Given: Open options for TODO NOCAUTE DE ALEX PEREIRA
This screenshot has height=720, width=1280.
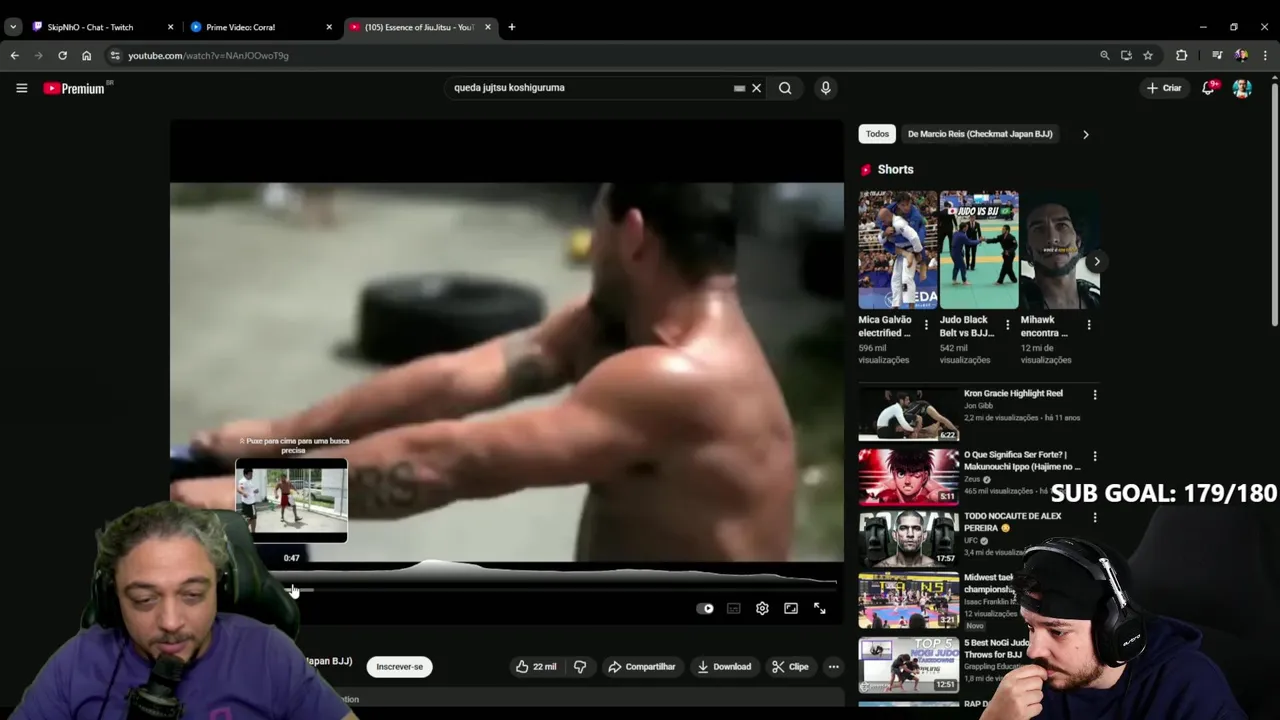Looking at the screenshot, I should 1094,518.
